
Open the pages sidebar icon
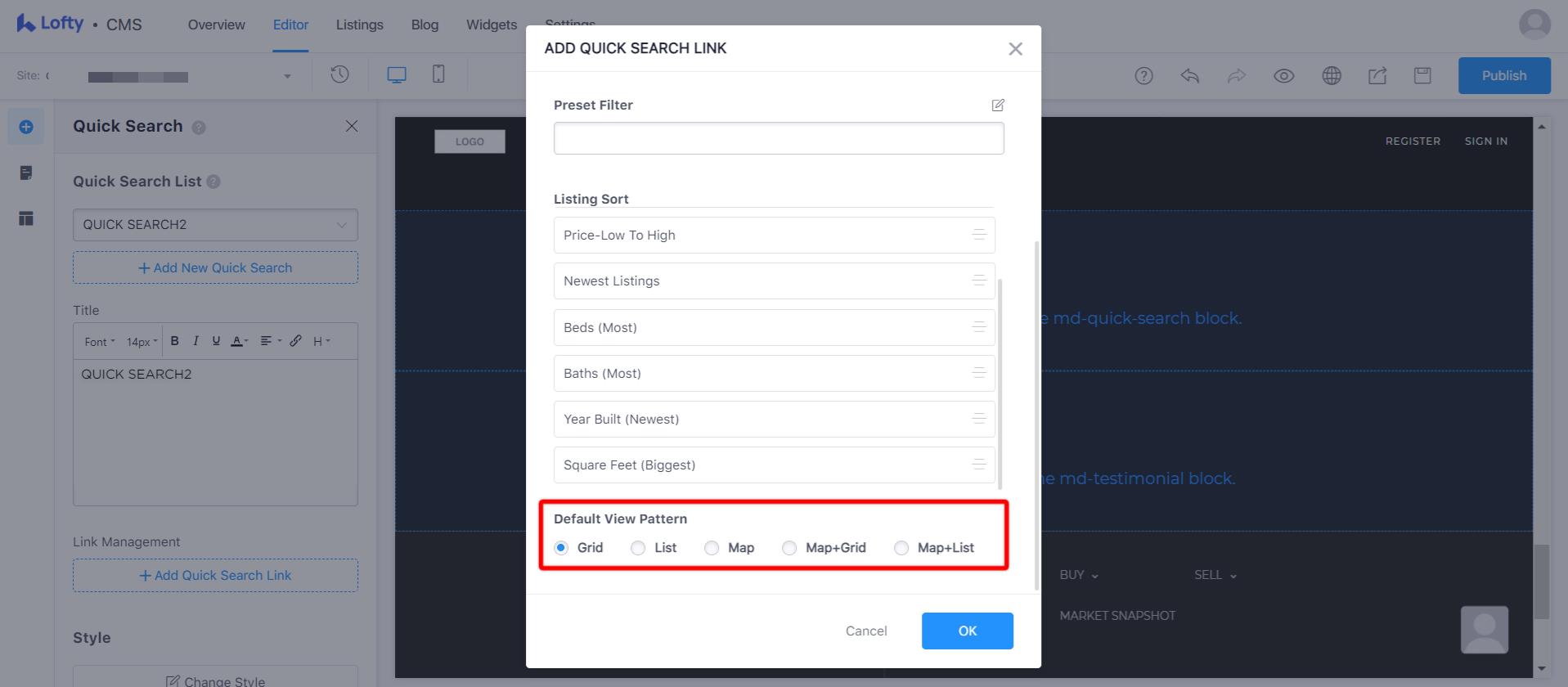pyautogui.click(x=26, y=173)
